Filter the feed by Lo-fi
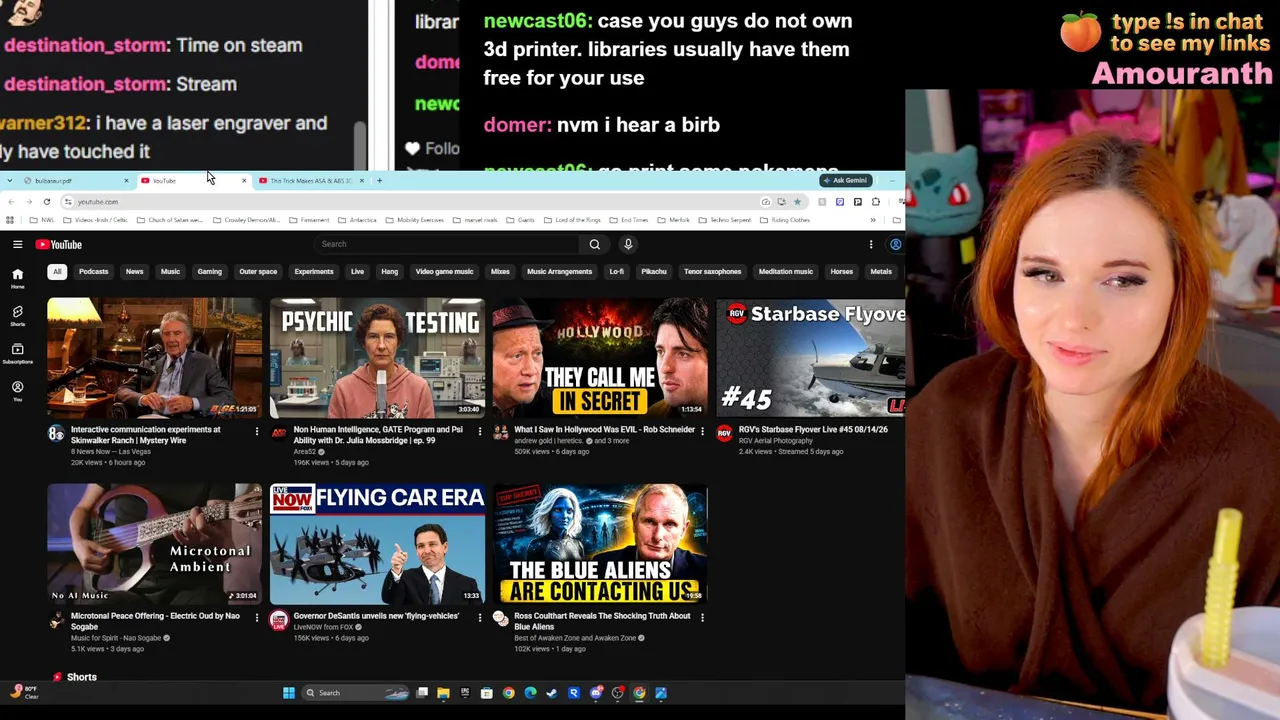 pyautogui.click(x=616, y=272)
